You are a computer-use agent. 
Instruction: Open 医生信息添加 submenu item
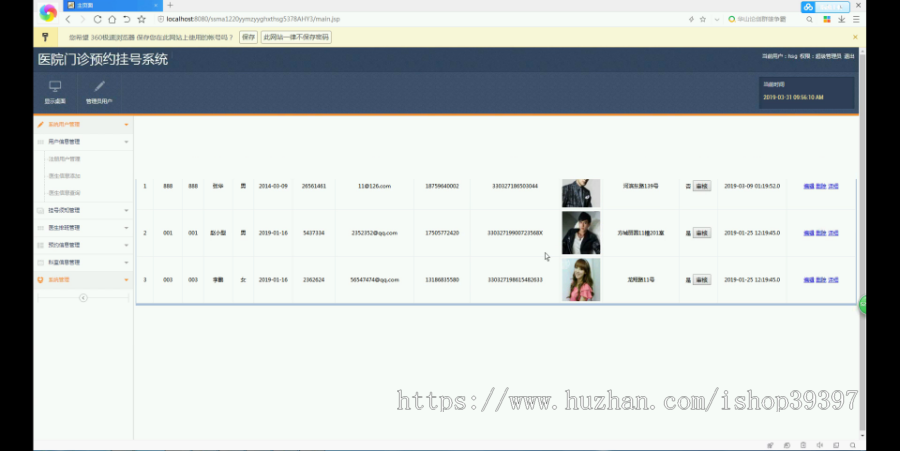[x=64, y=176]
